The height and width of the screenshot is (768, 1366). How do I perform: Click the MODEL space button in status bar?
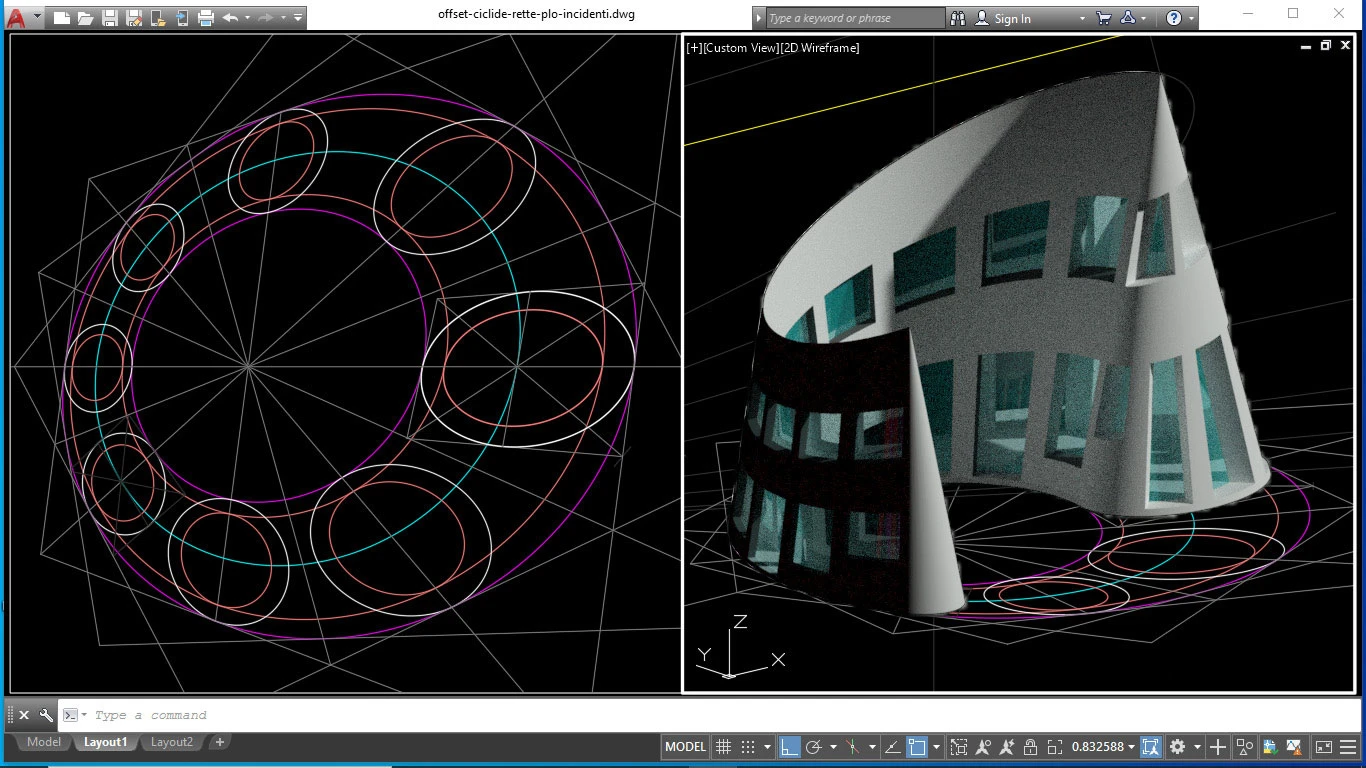pyautogui.click(x=685, y=747)
